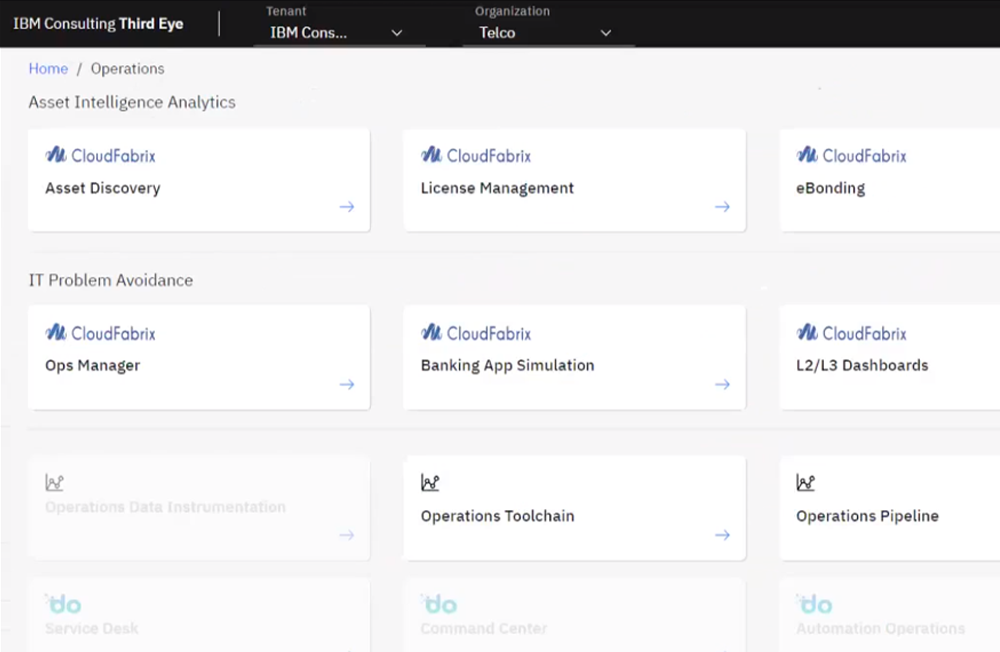This screenshot has width=1000, height=652.
Task: Select the Ops Manager title
Action: pyautogui.click(x=92, y=366)
